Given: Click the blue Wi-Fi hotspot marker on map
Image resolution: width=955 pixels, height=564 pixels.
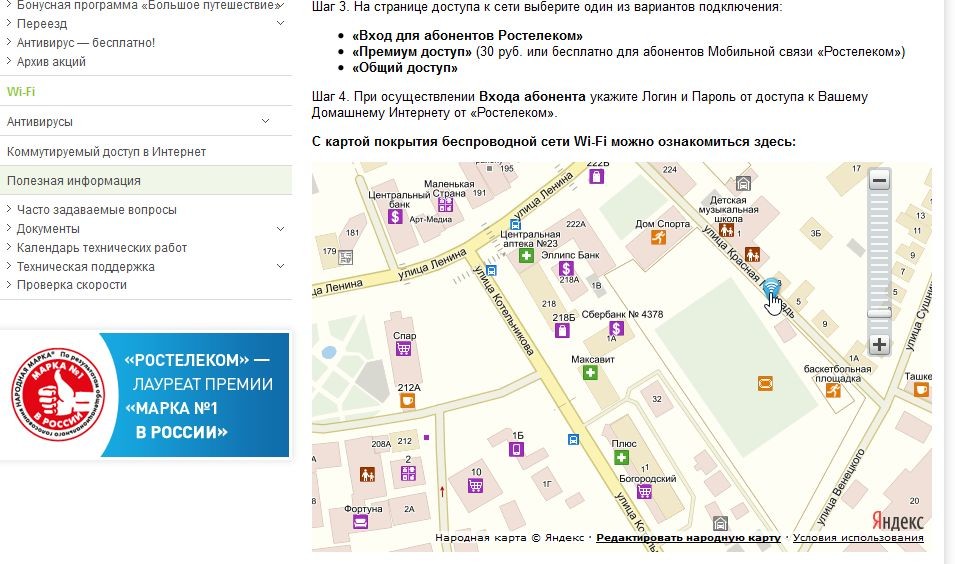Looking at the screenshot, I should coord(771,289).
